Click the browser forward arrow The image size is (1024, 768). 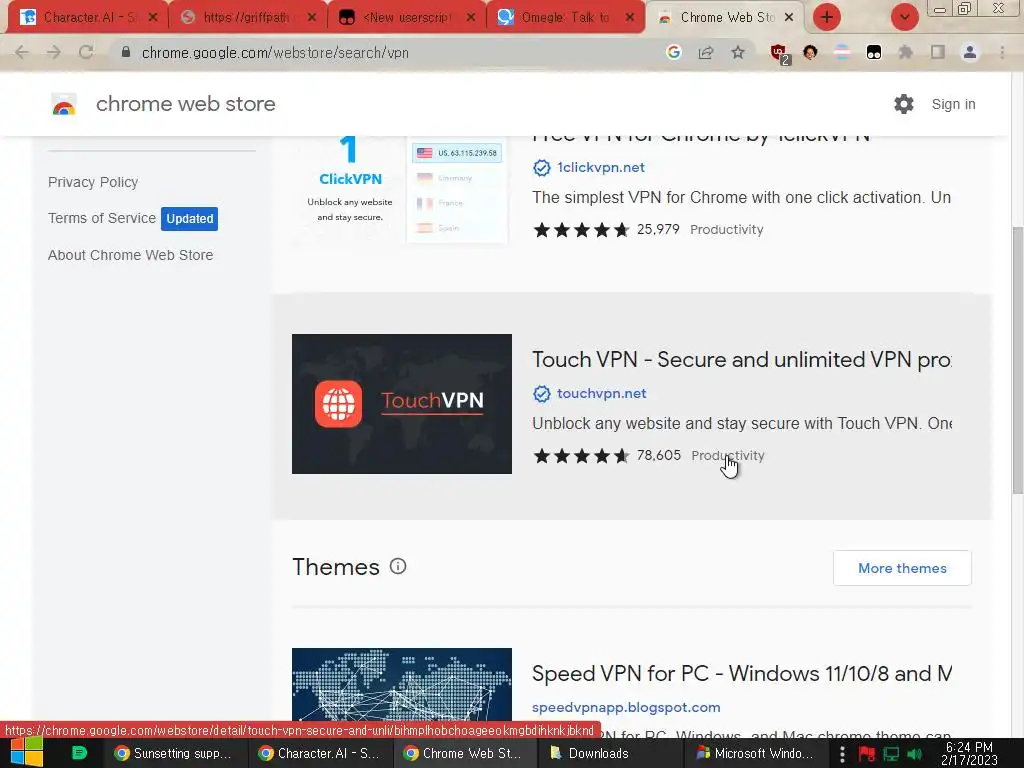pos(54,53)
